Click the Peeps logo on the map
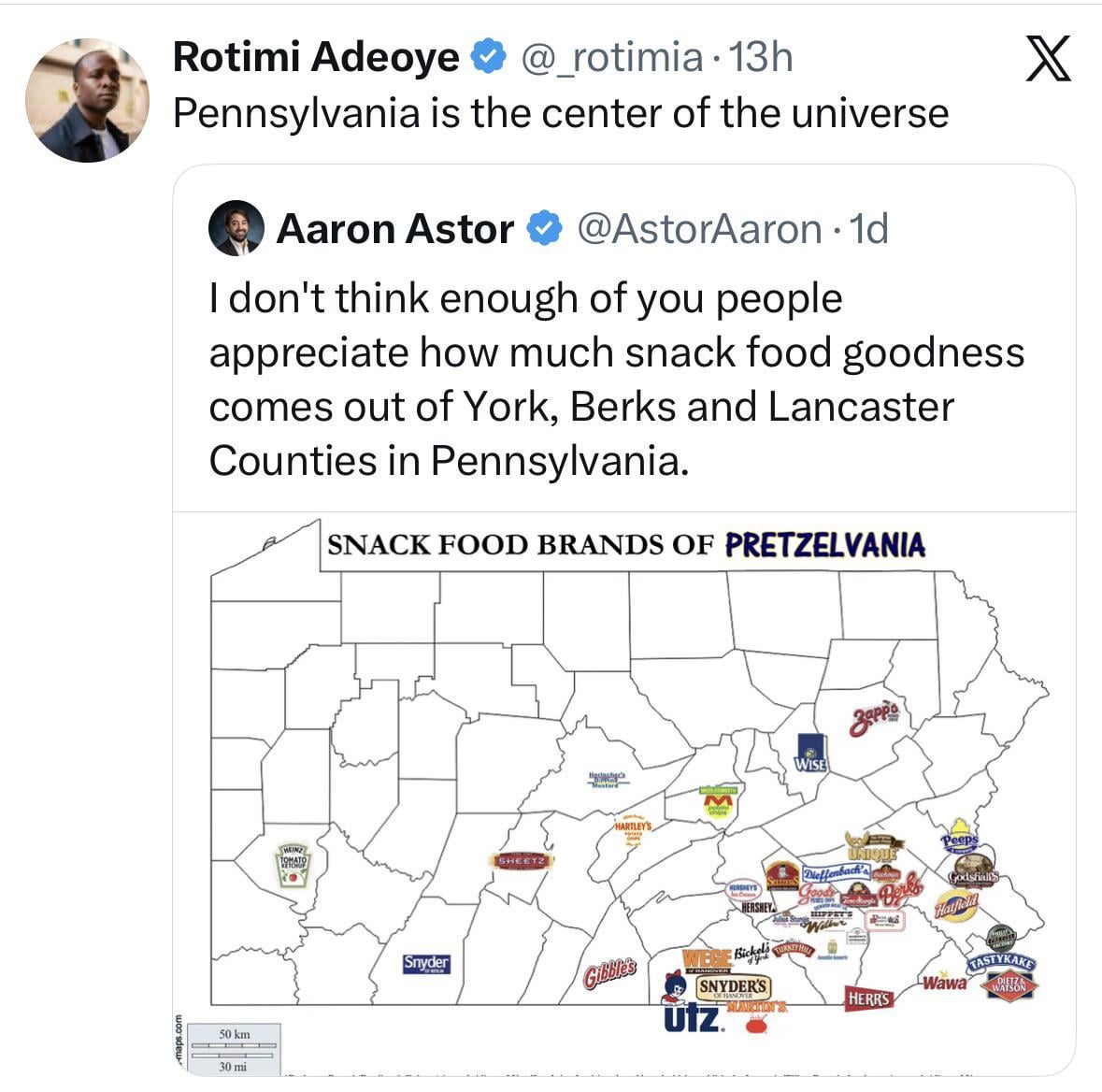This screenshot has width=1102, height=1092. click(961, 837)
